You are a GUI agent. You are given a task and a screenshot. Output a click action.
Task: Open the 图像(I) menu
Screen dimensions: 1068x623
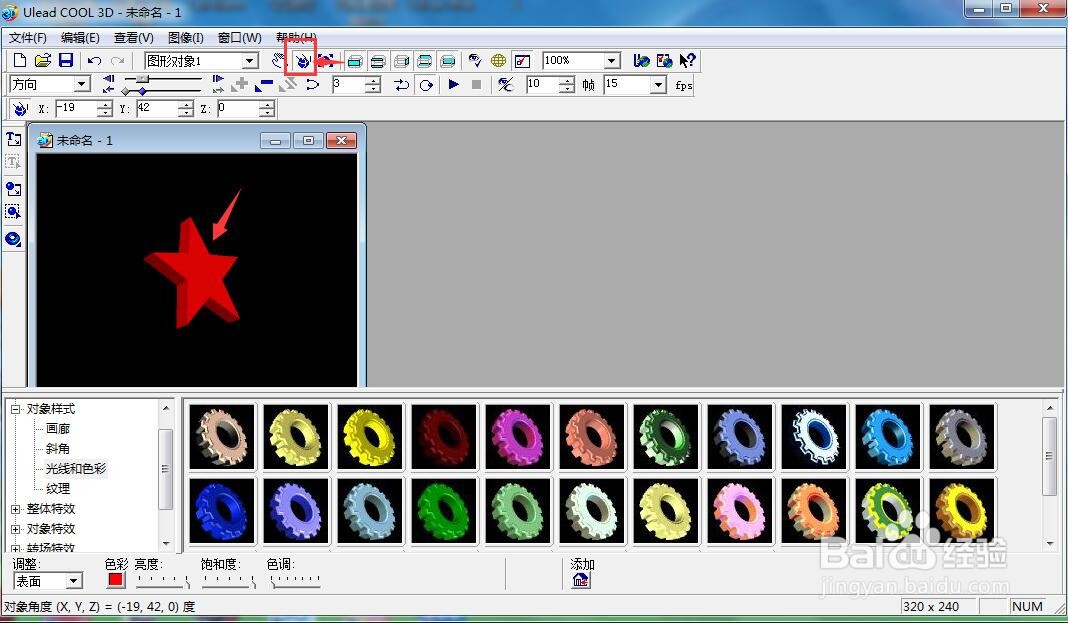[x=185, y=37]
